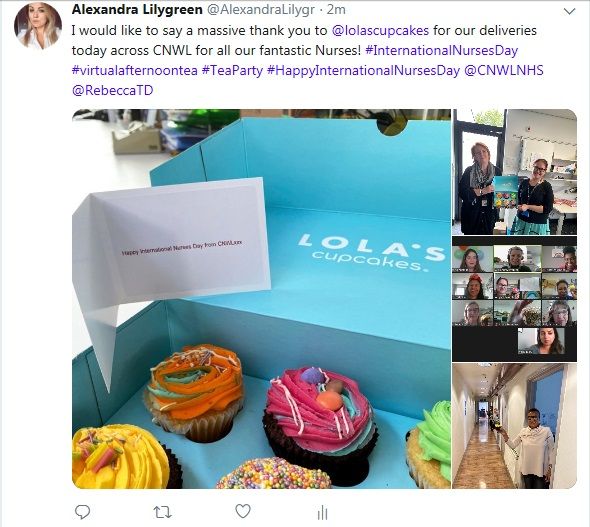Click the reply speech bubble icon
The width and height of the screenshot is (590, 527).
(x=82, y=512)
